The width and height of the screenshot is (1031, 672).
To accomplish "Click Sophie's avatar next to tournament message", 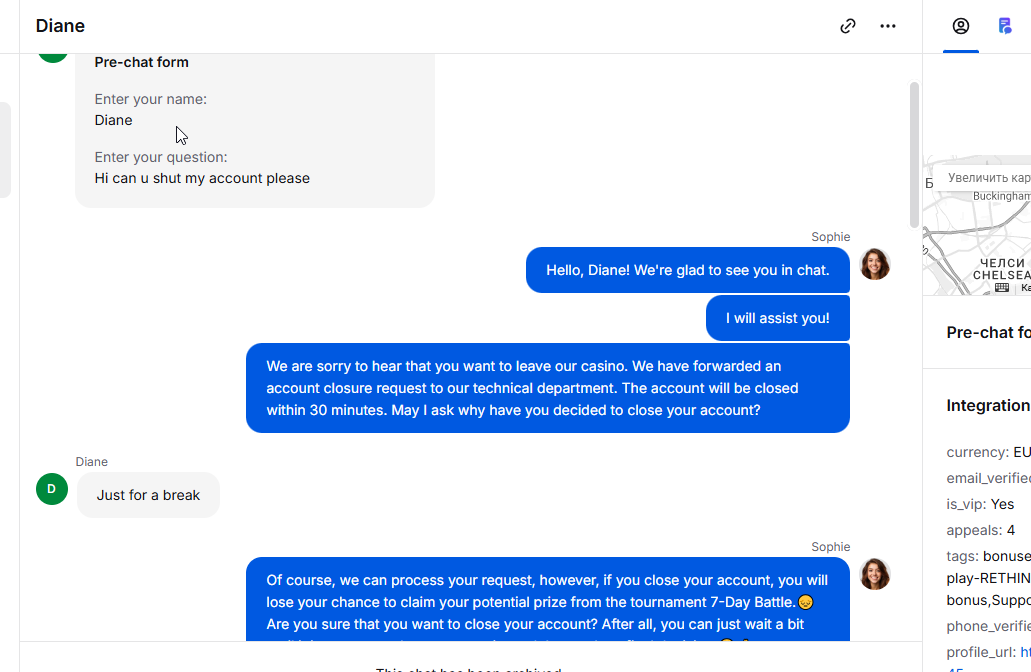I will (x=875, y=574).
